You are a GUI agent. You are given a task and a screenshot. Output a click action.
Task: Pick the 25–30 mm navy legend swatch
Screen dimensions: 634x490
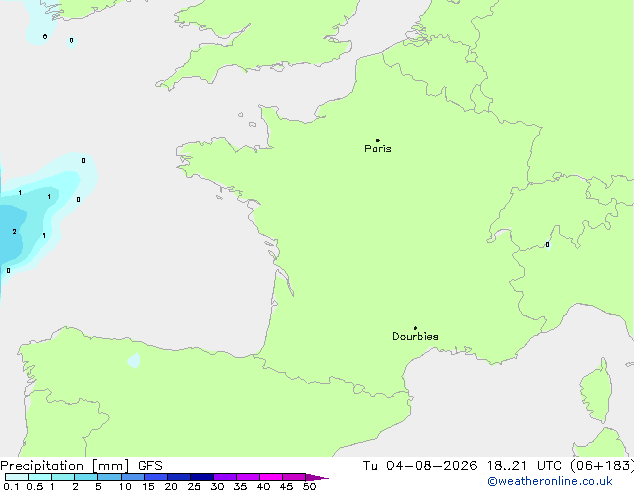[202, 477]
